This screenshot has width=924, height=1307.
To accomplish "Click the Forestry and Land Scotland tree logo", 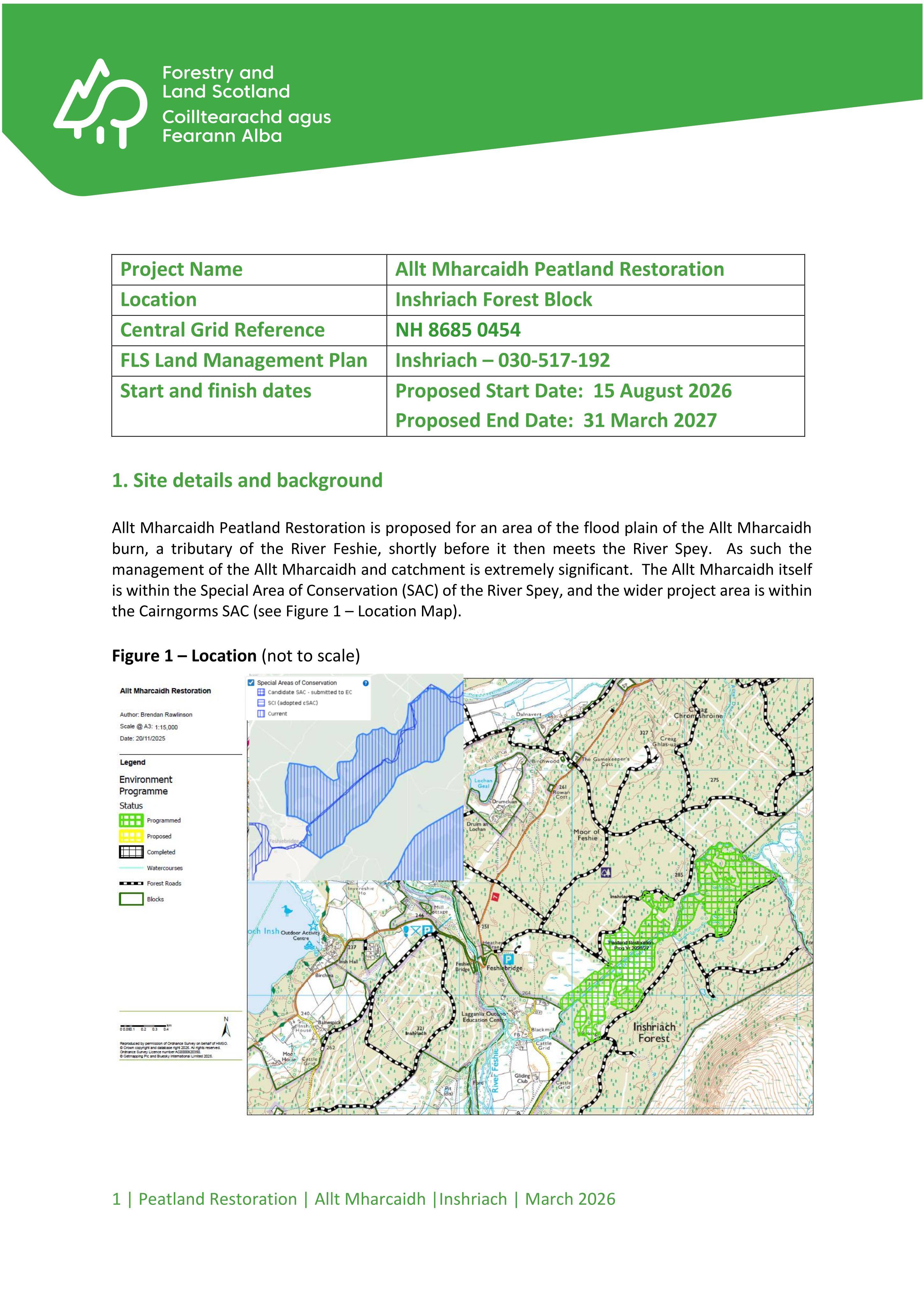I will click(x=101, y=104).
